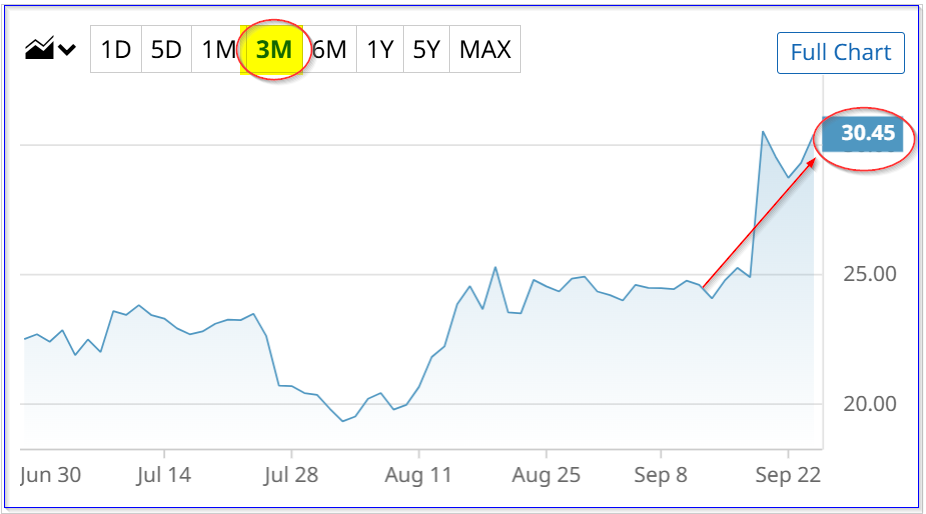Click the Jun 30 date label

50,475
